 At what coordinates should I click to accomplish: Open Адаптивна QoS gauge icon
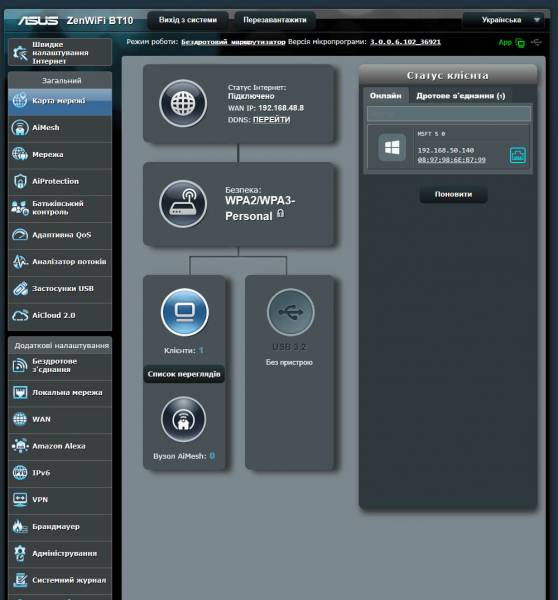(x=20, y=235)
